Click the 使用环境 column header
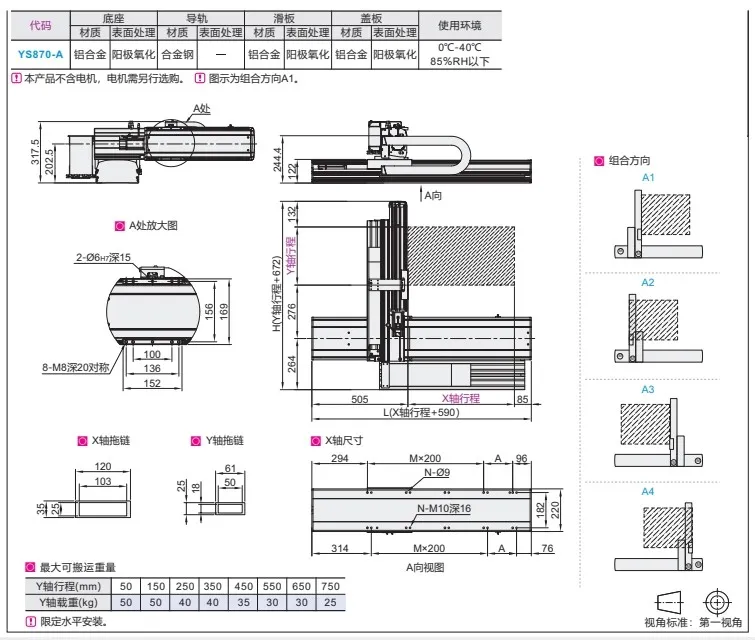 [459, 25]
